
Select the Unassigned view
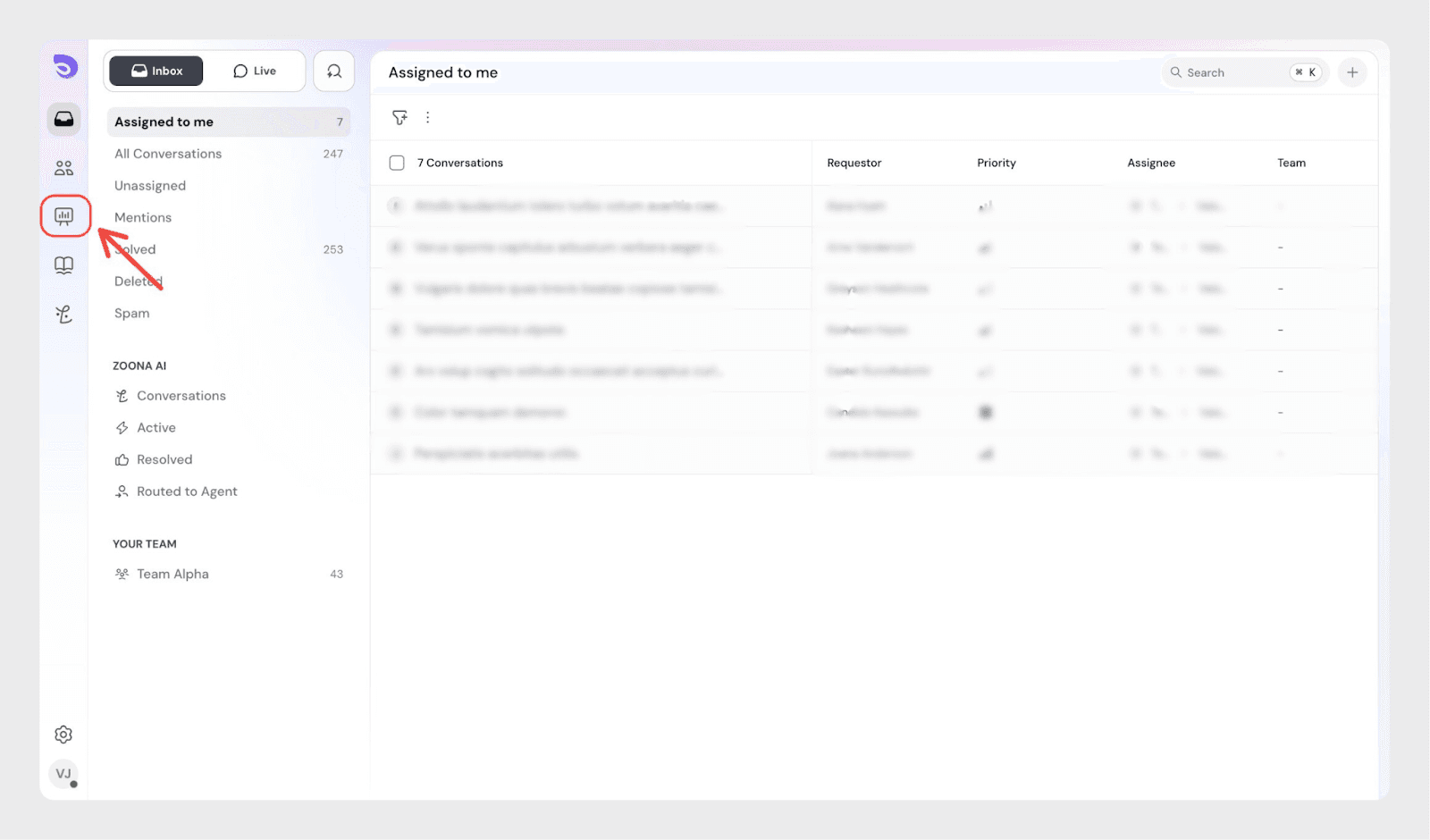coord(150,186)
